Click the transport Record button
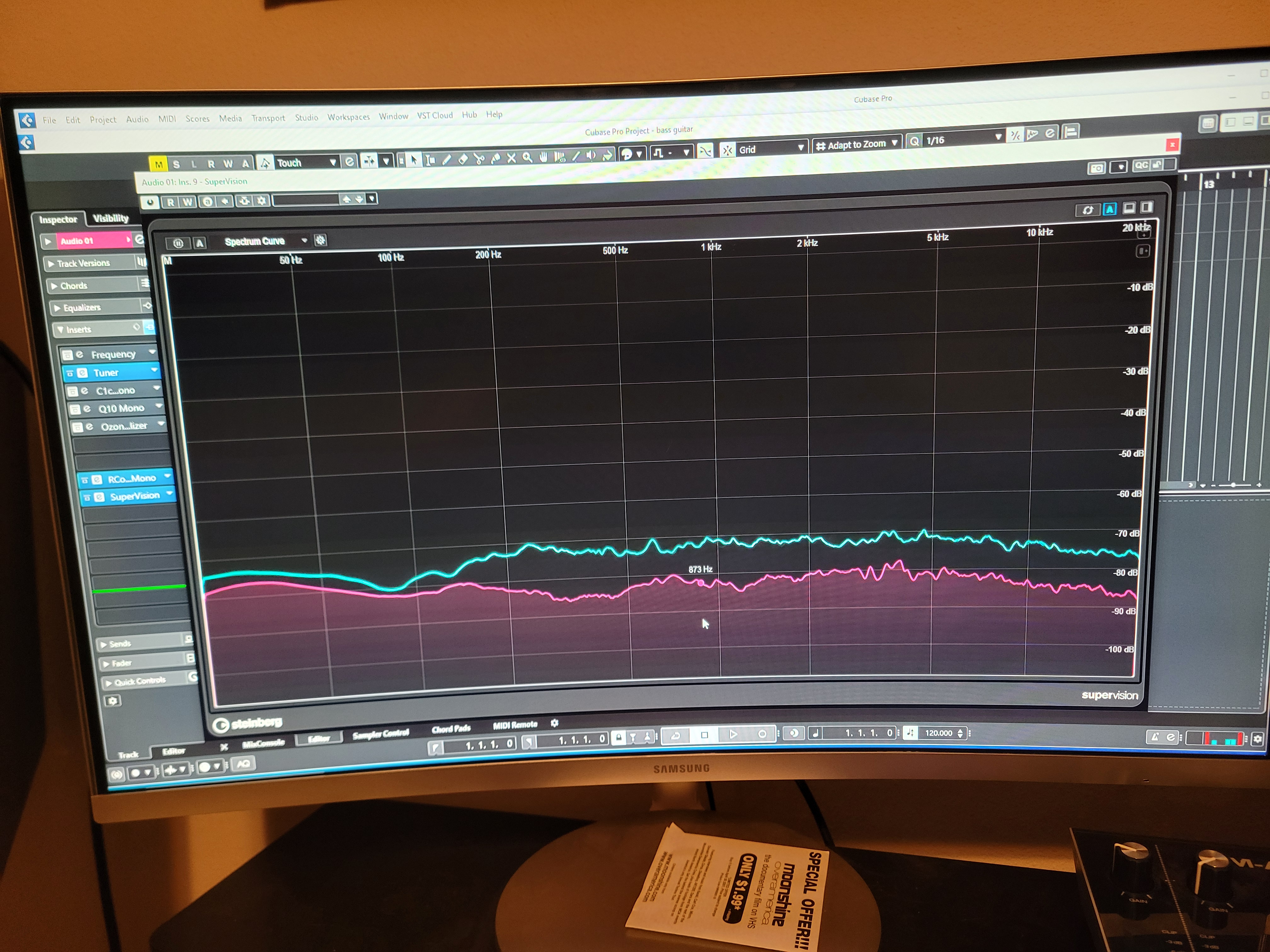 click(762, 734)
